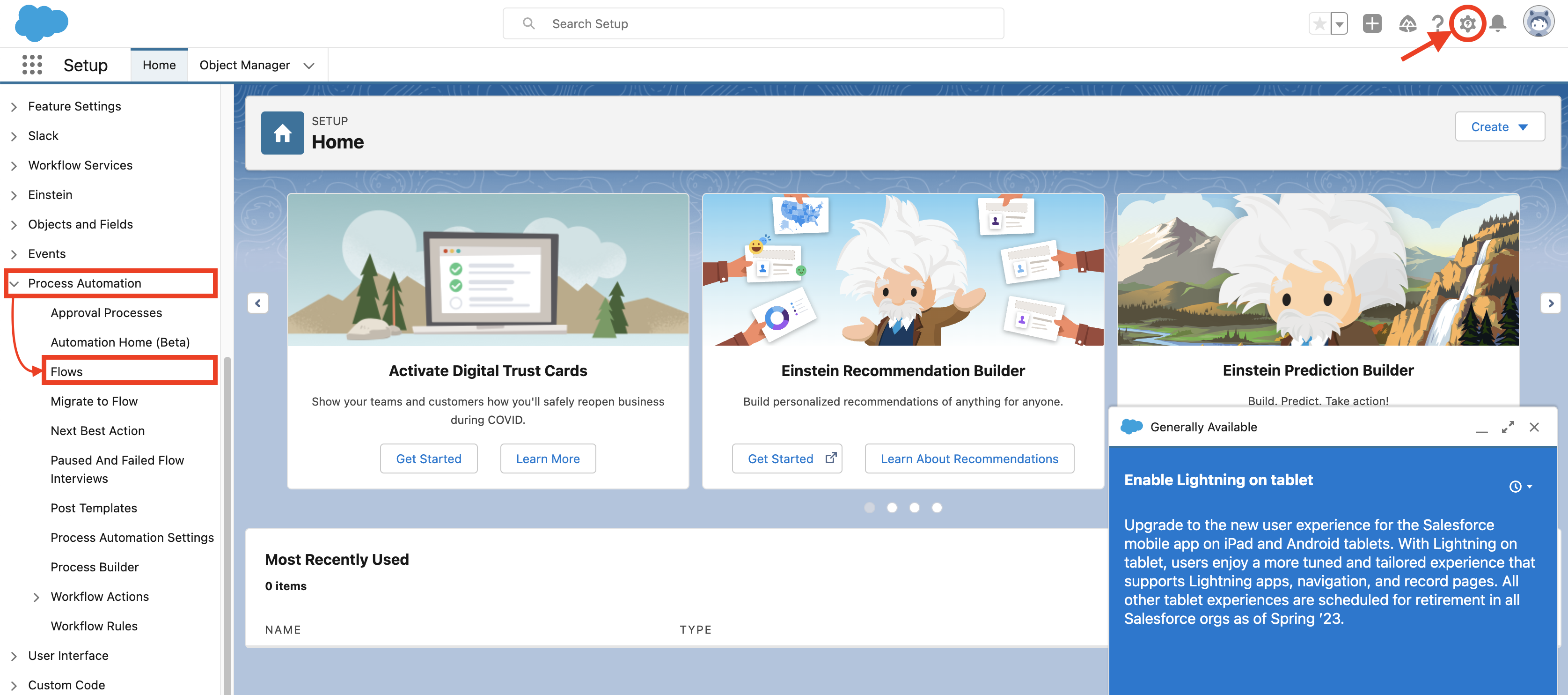Expand Custom Code section
This screenshot has height=695, width=1568.
click(14, 686)
